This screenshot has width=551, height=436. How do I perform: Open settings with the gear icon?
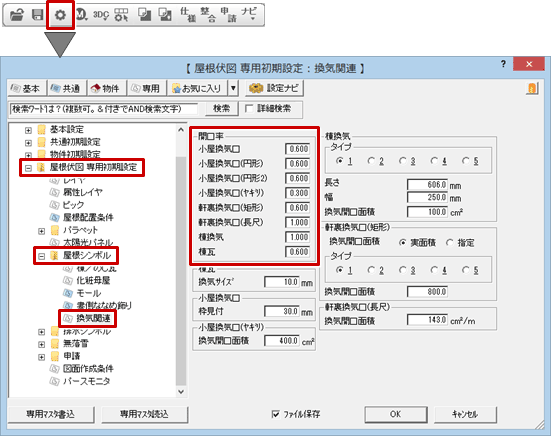60,15
